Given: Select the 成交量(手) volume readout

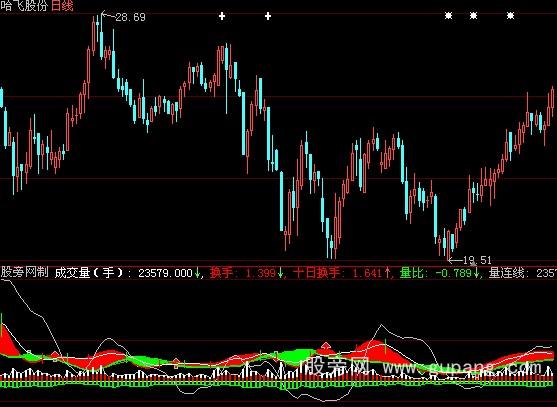Looking at the screenshot, I should 124,273.
